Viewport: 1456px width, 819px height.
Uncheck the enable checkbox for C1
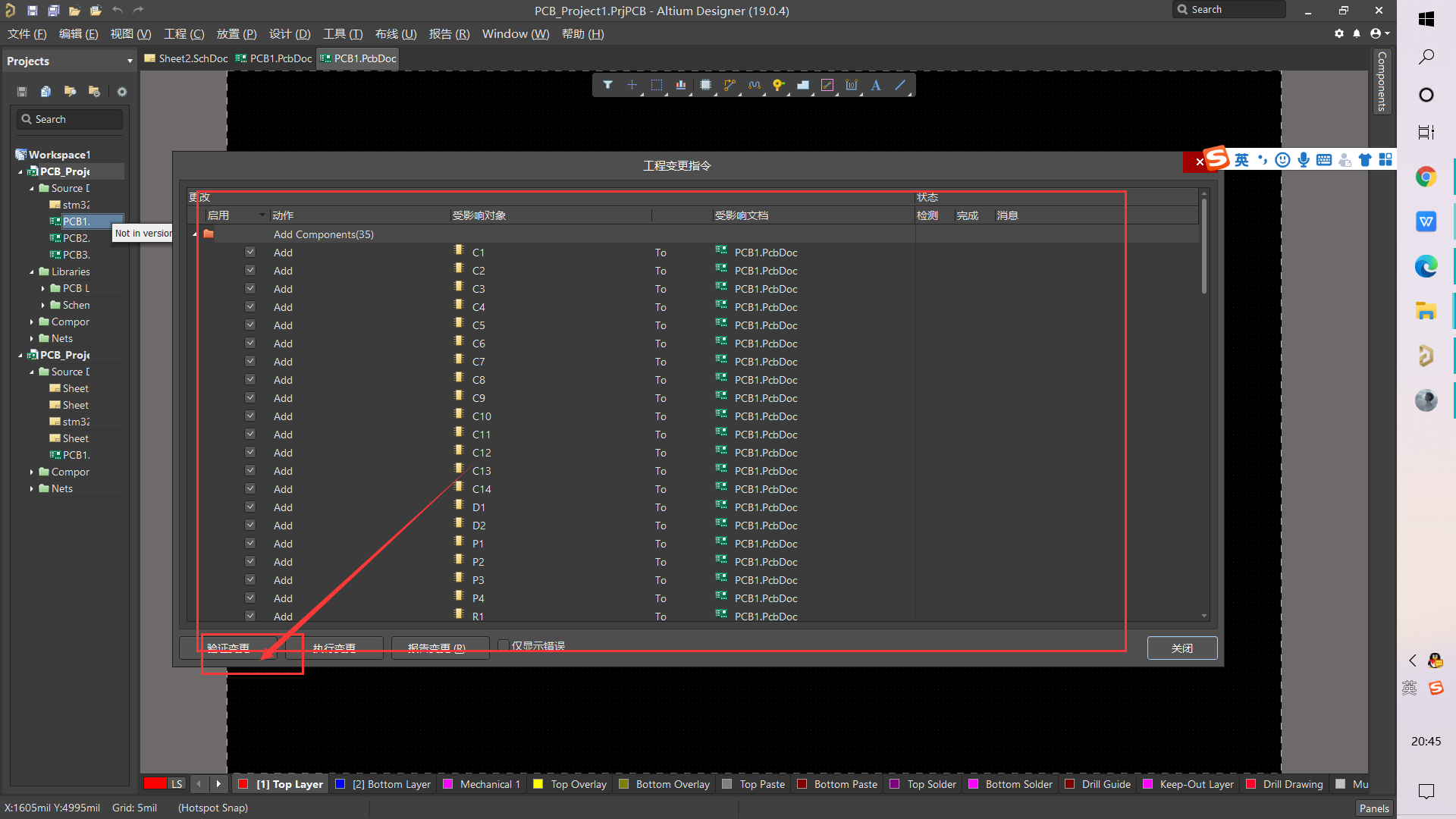click(x=250, y=252)
